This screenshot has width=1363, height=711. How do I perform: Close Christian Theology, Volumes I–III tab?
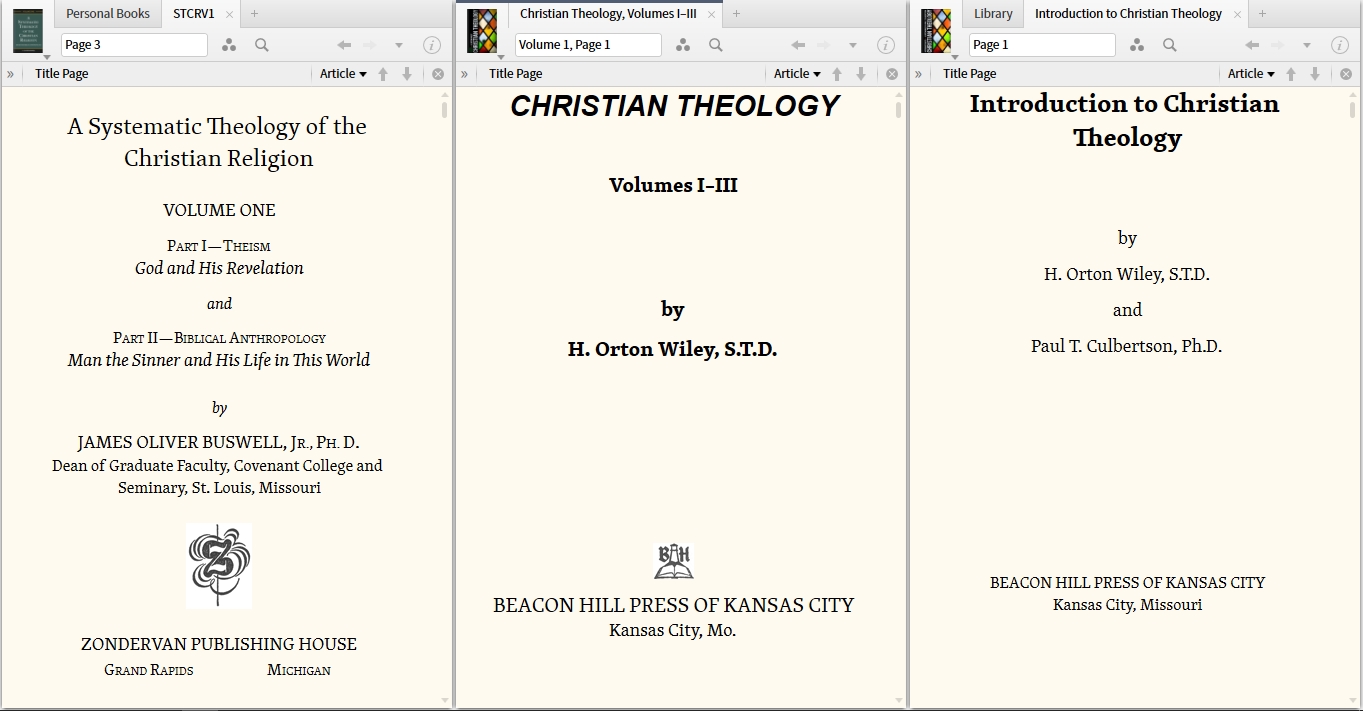click(712, 15)
